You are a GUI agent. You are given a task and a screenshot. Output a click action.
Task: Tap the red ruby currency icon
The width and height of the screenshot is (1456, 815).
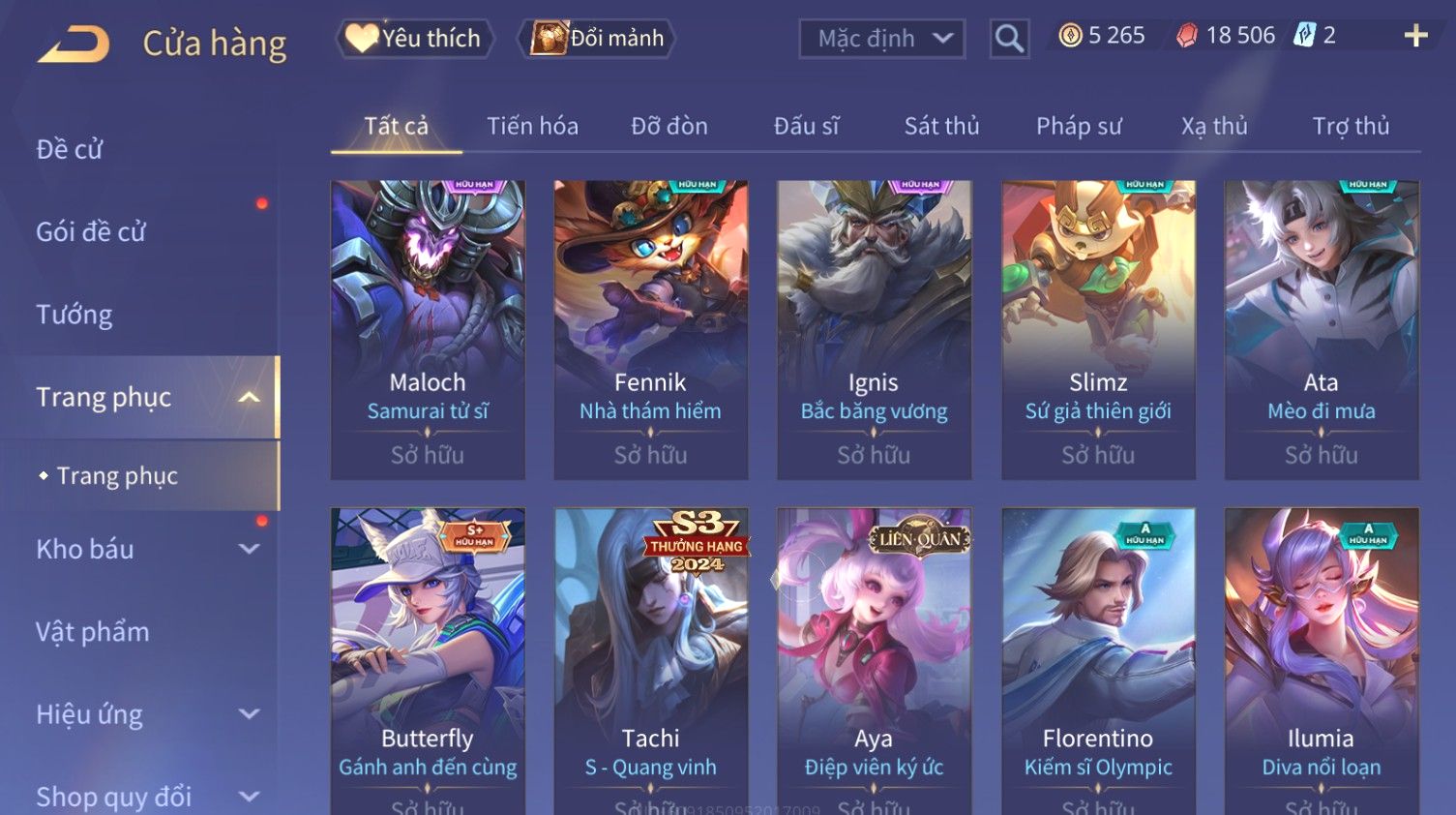pyautogui.click(x=1187, y=36)
